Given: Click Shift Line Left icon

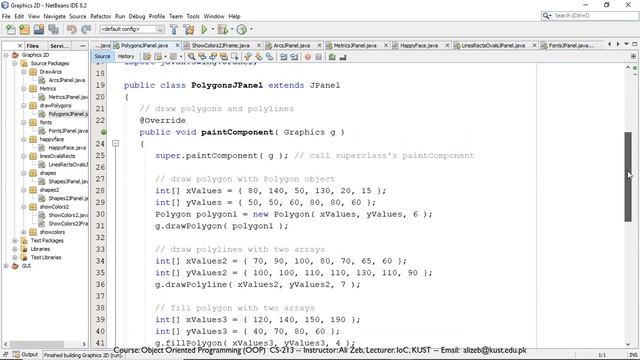Looking at the screenshot, I should coord(283,57).
